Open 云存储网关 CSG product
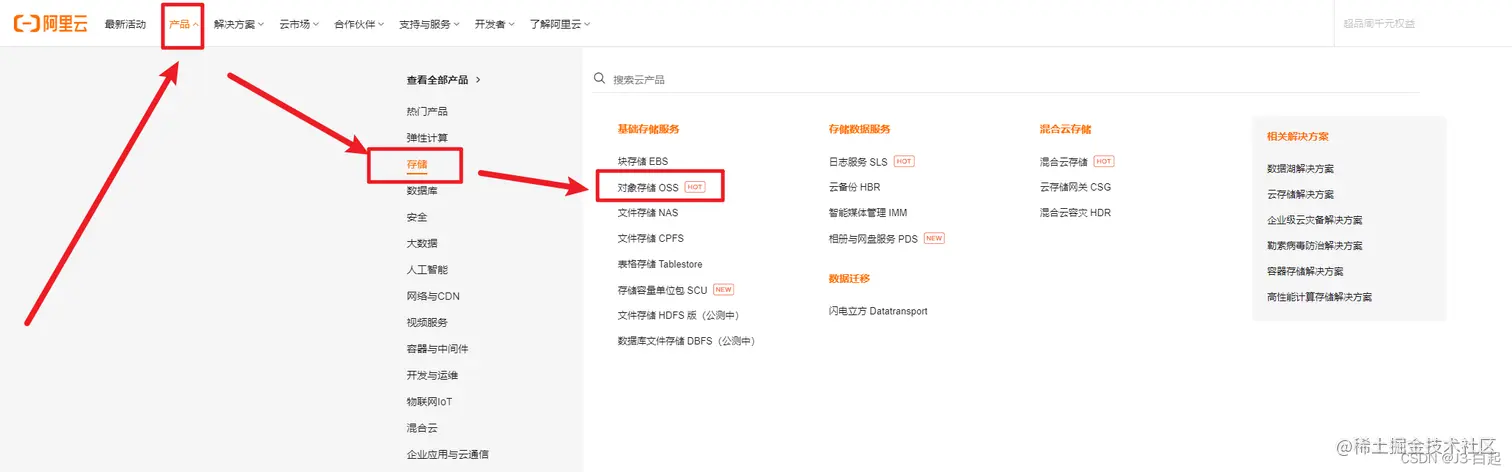 (1075, 187)
